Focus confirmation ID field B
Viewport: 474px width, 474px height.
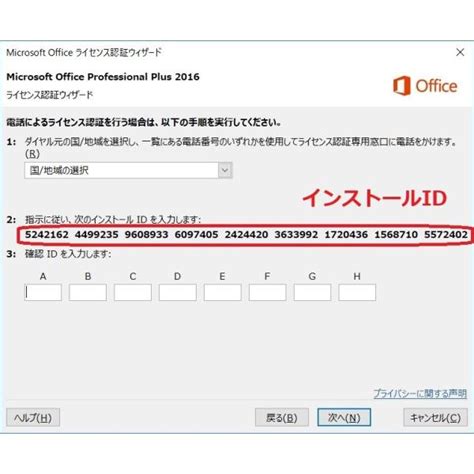(x=88, y=292)
